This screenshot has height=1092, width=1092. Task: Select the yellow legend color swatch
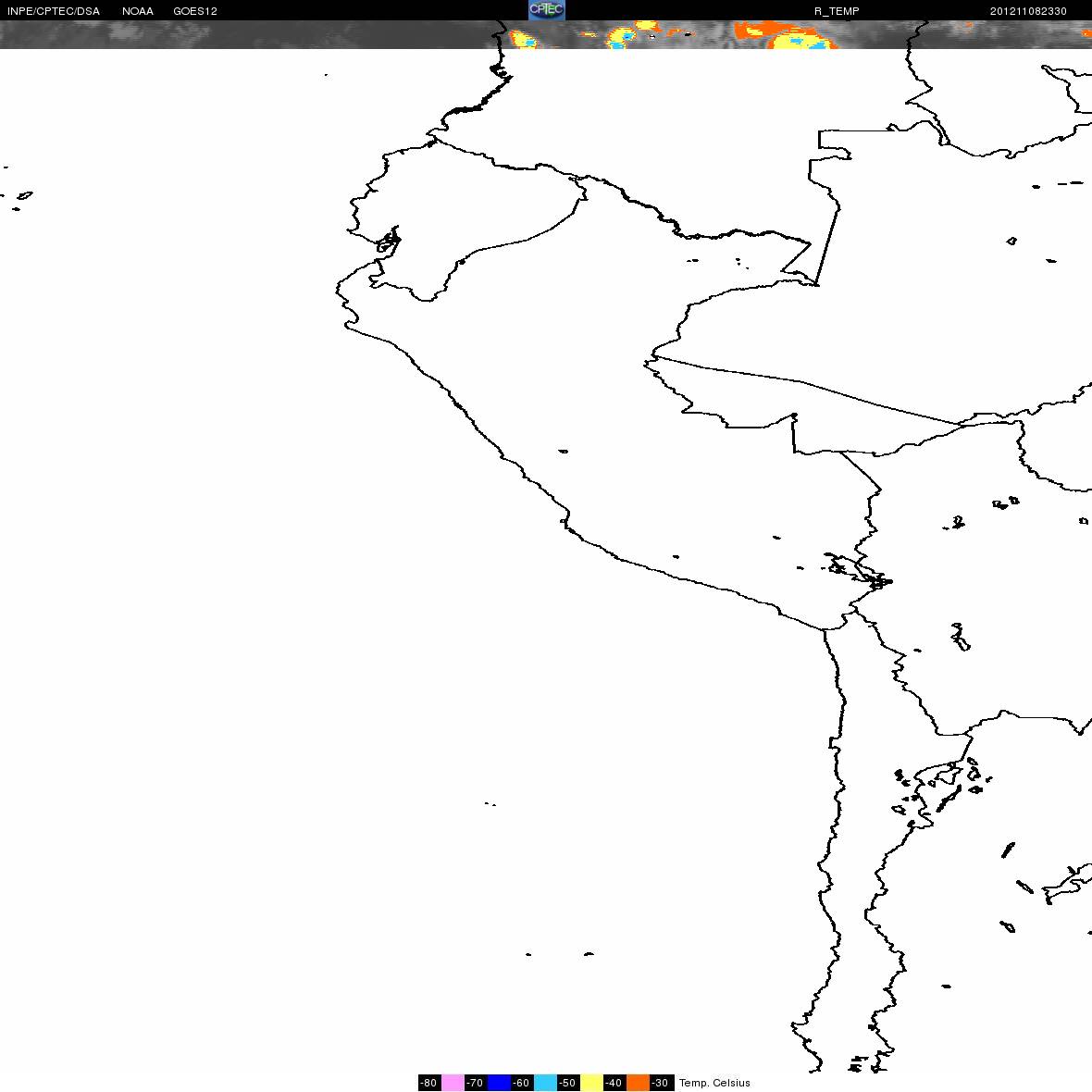tap(592, 1083)
